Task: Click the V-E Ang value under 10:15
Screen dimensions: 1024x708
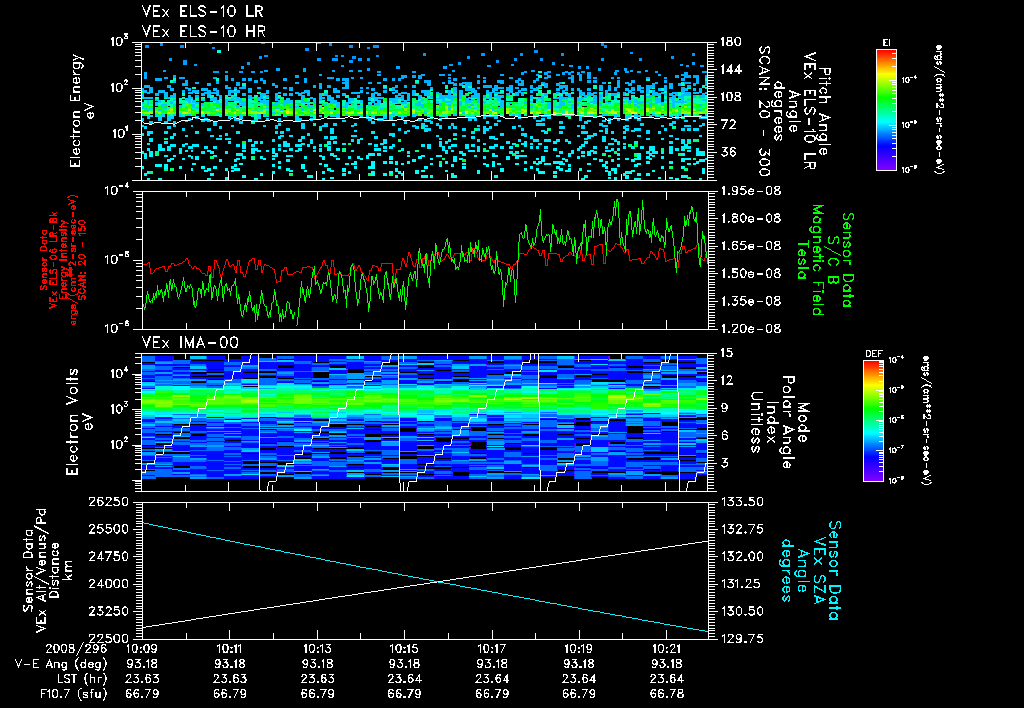Action: pos(404,664)
